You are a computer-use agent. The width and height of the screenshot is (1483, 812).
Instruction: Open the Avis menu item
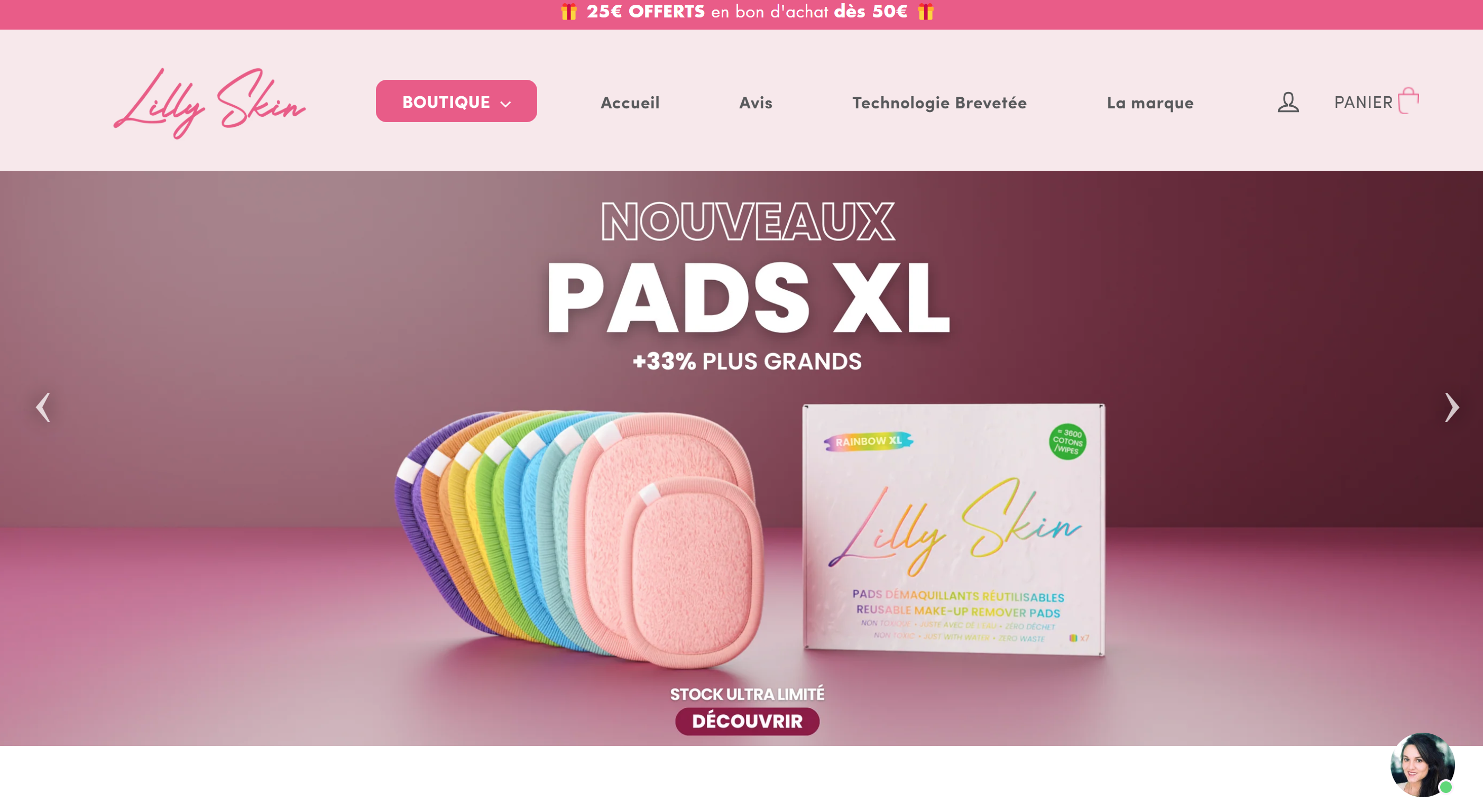756,103
